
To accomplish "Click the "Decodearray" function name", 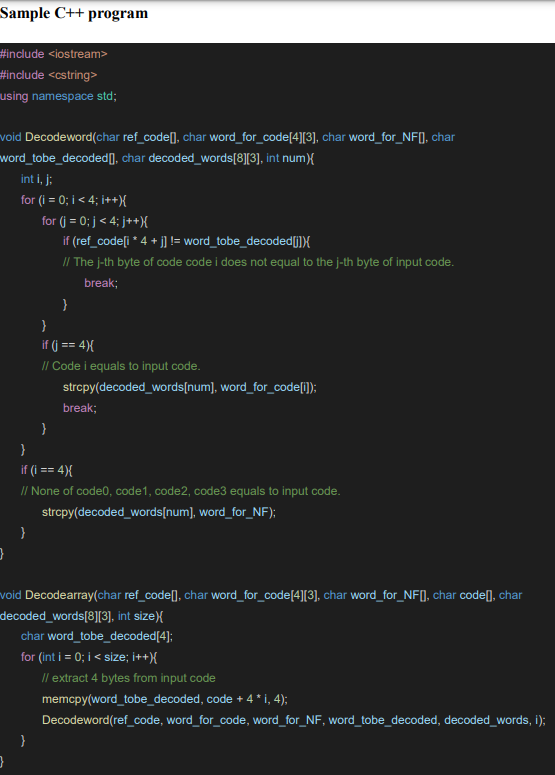I will [x=59, y=595].
